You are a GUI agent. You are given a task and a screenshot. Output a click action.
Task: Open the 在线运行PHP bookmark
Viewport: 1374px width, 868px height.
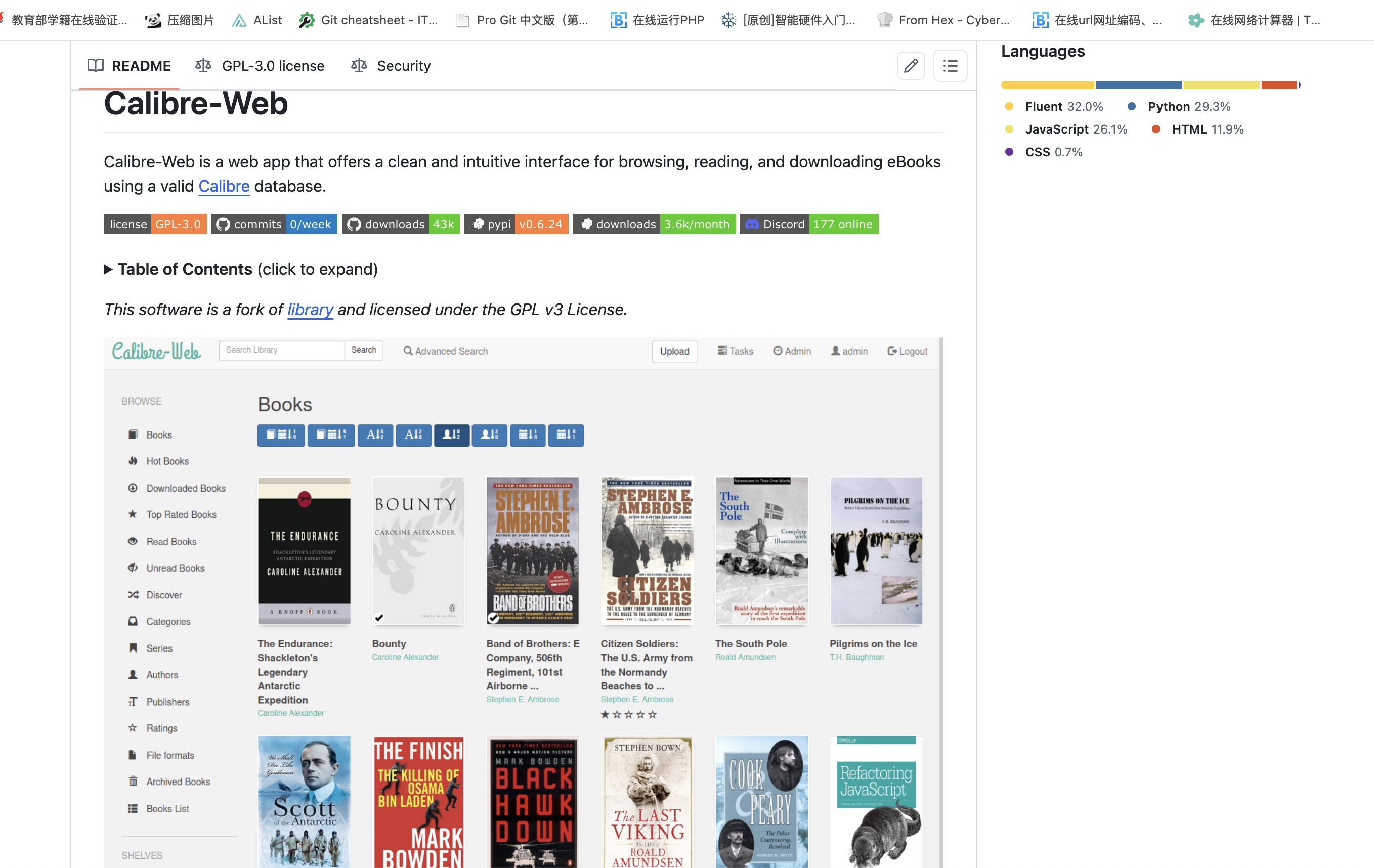657,21
